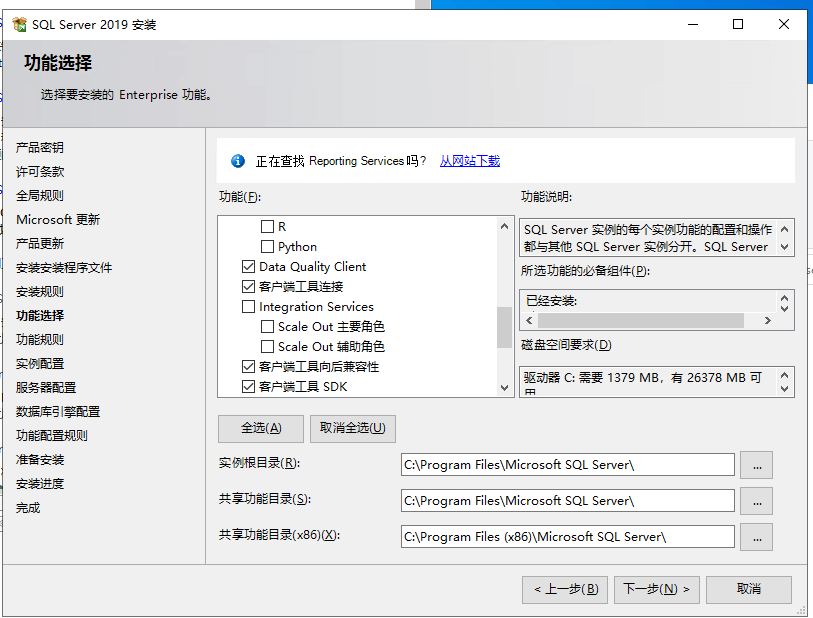Screen dimensions: 813x618
Task: Select 准备安装 step in sidebar
Action: (x=40, y=460)
